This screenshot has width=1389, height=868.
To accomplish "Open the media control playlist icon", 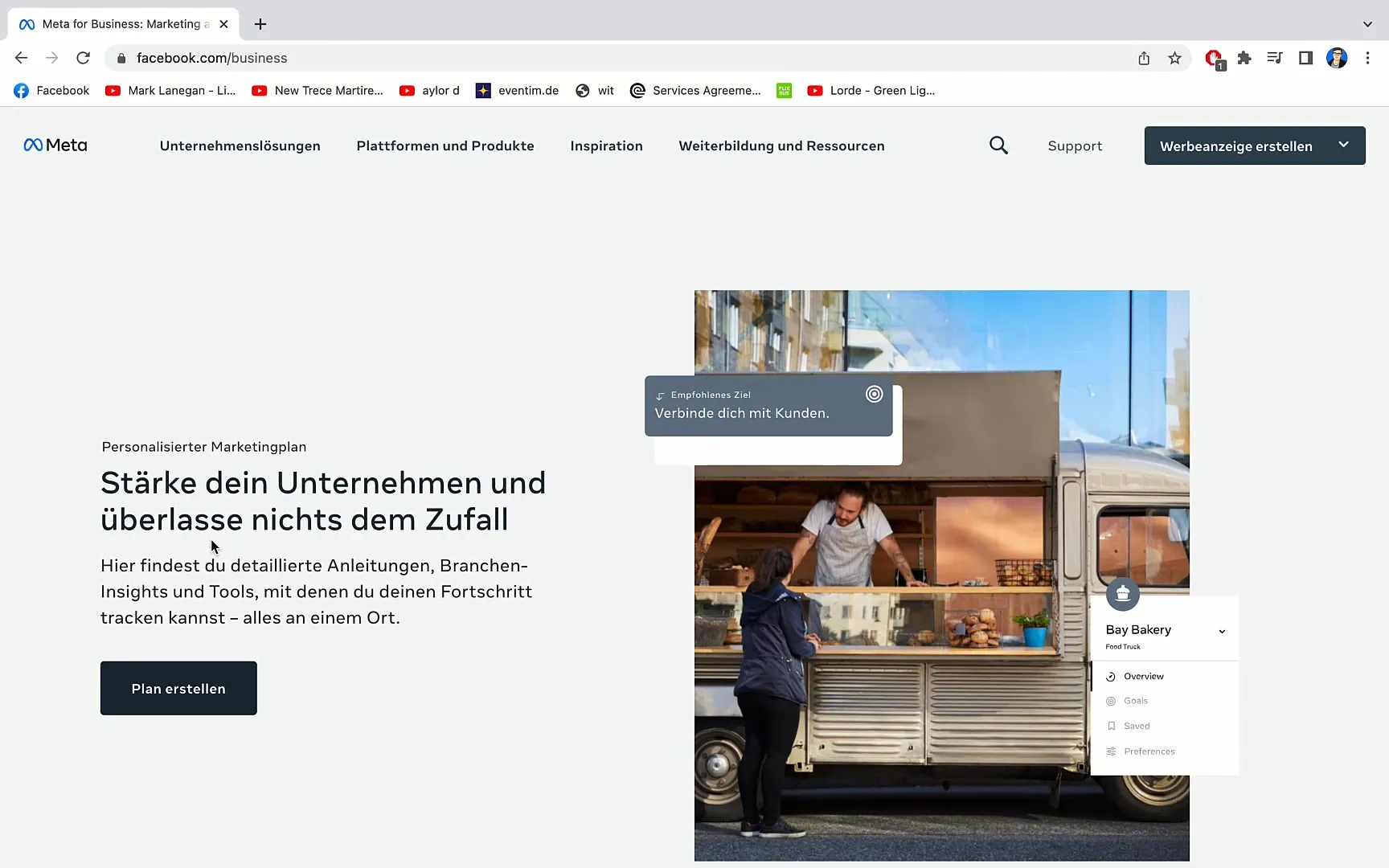I will click(1275, 58).
